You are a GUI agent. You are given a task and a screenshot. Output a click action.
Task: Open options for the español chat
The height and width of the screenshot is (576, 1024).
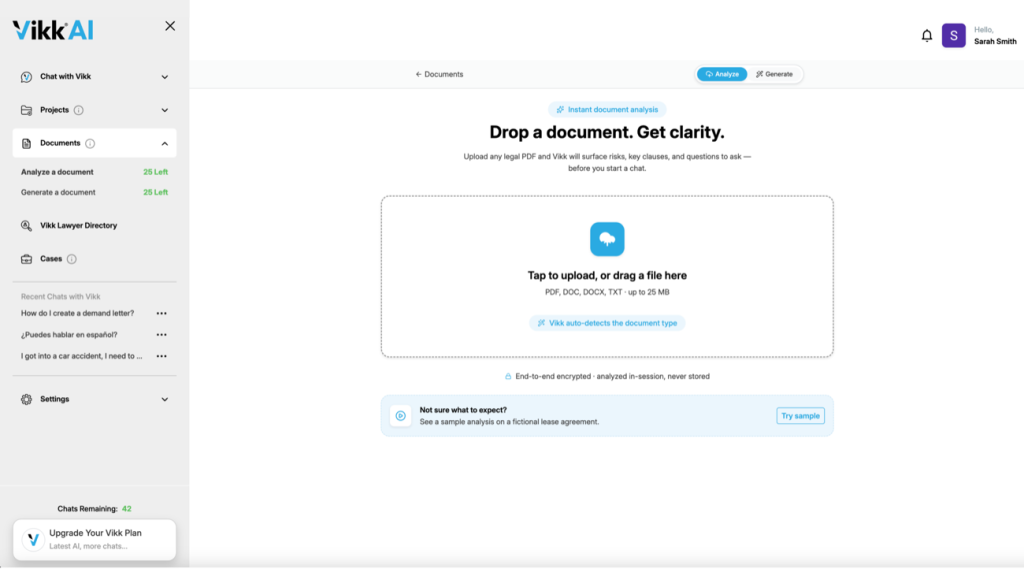point(161,335)
